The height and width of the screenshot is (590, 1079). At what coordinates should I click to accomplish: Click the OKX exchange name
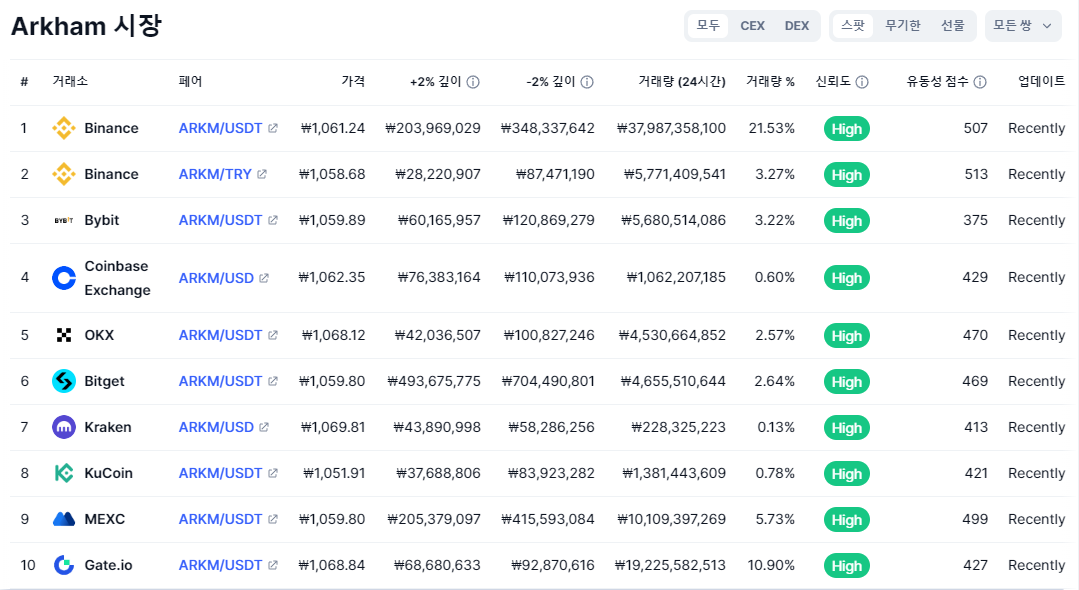pyautogui.click(x=99, y=335)
